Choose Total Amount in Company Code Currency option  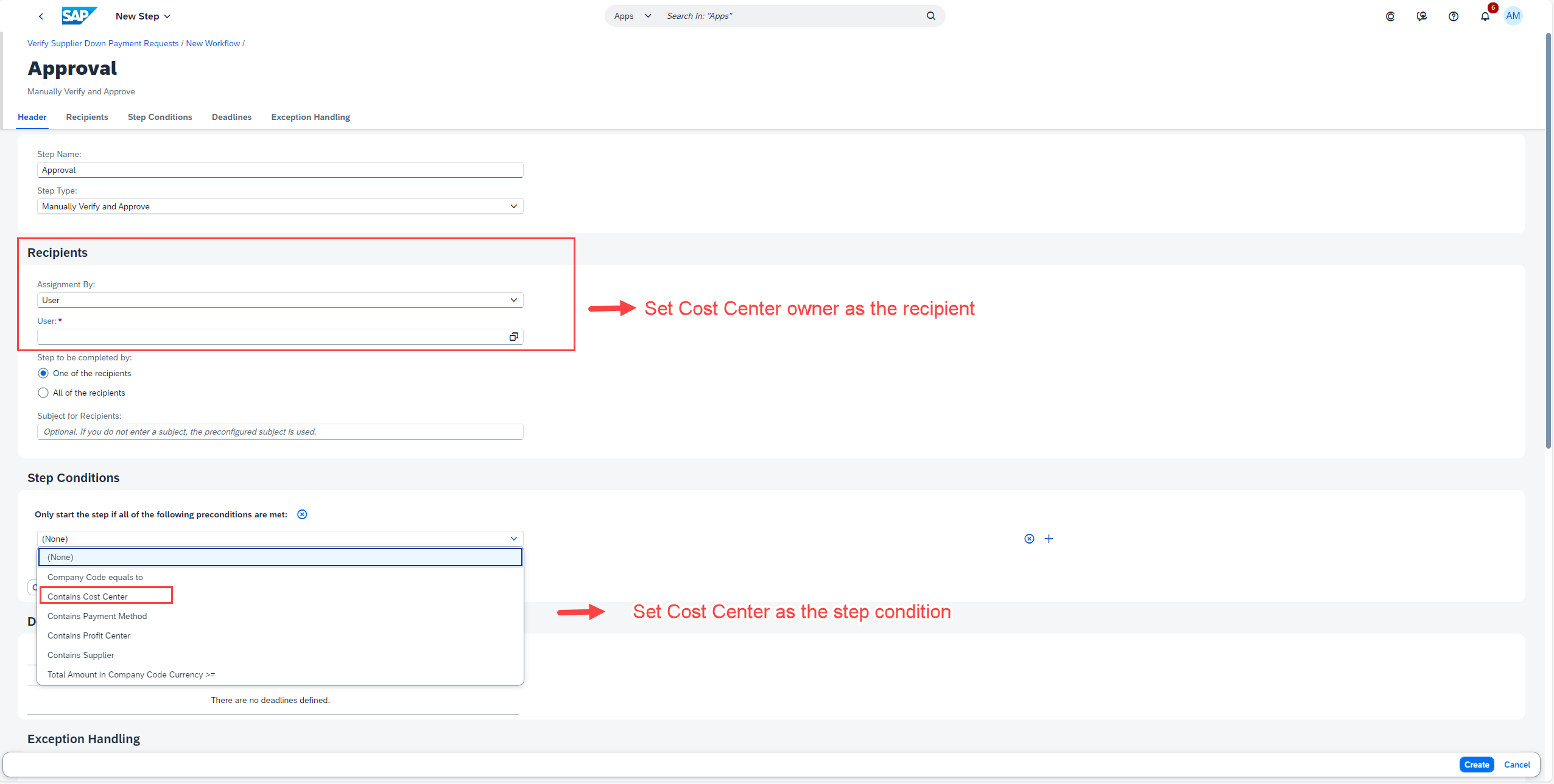coord(280,674)
